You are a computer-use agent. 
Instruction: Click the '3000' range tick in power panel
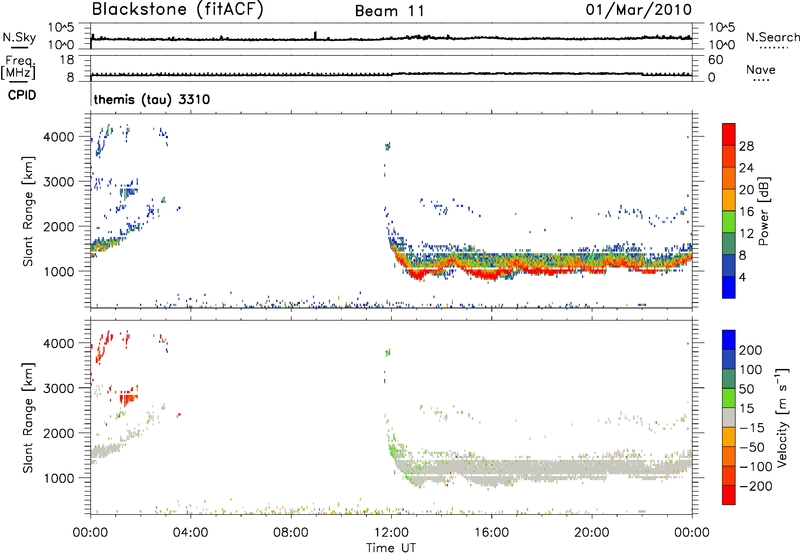point(59,182)
